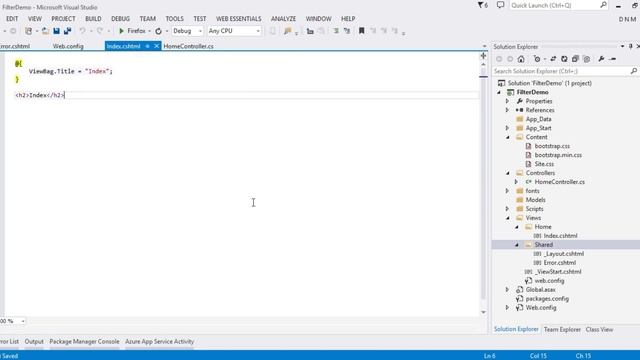Open the ANALYZE menu

tap(283, 19)
